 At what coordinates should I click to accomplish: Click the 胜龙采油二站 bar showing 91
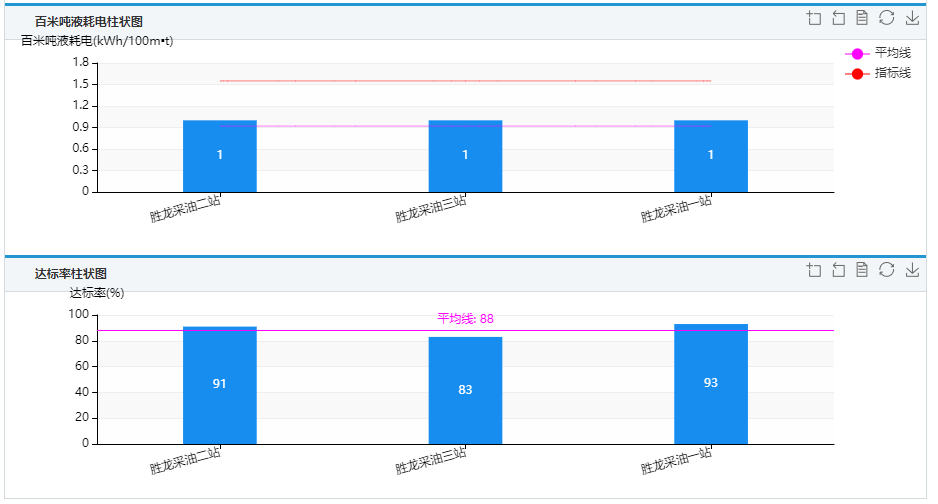pyautogui.click(x=220, y=385)
